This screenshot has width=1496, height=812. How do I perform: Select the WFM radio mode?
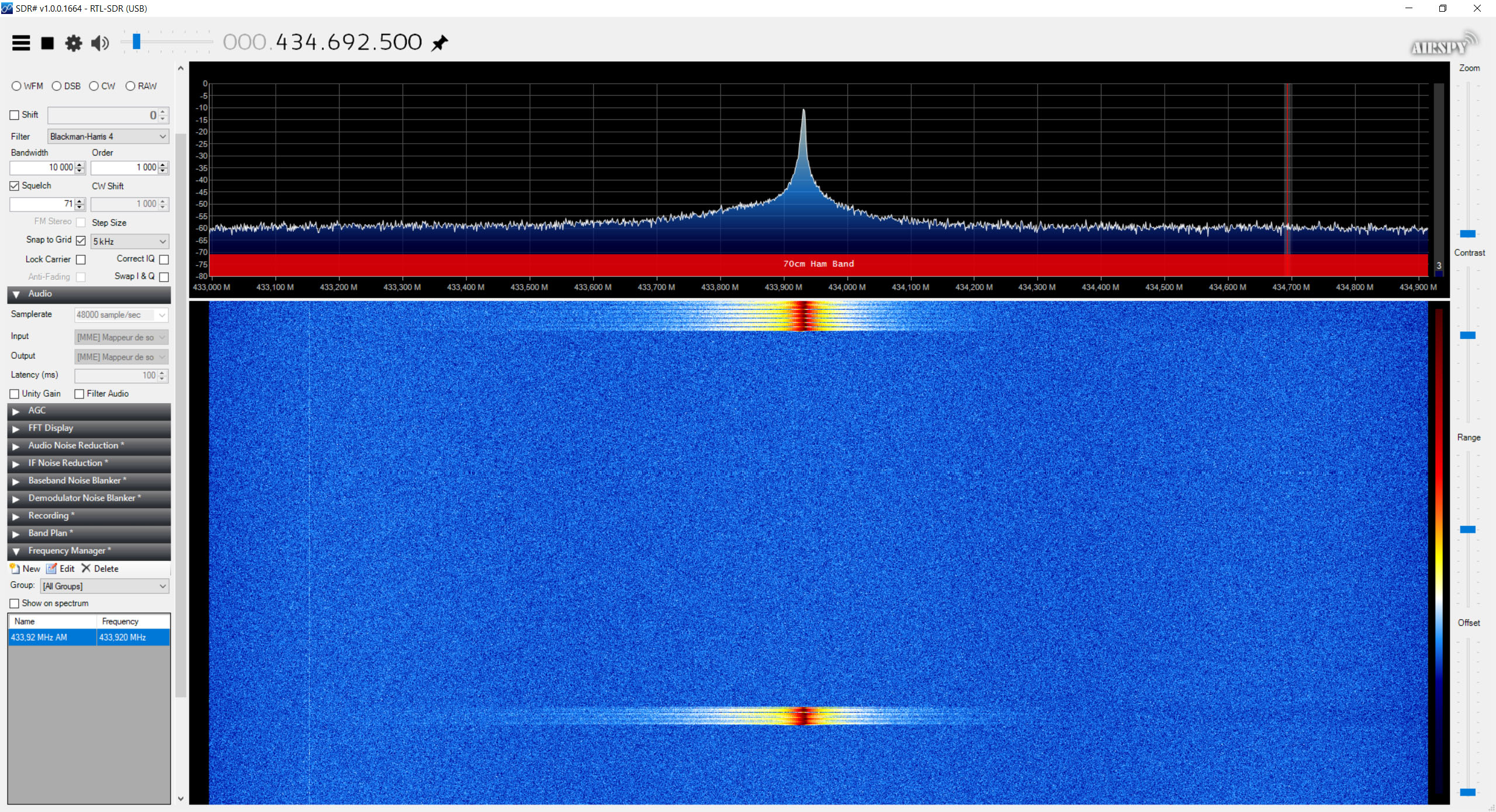click(17, 86)
